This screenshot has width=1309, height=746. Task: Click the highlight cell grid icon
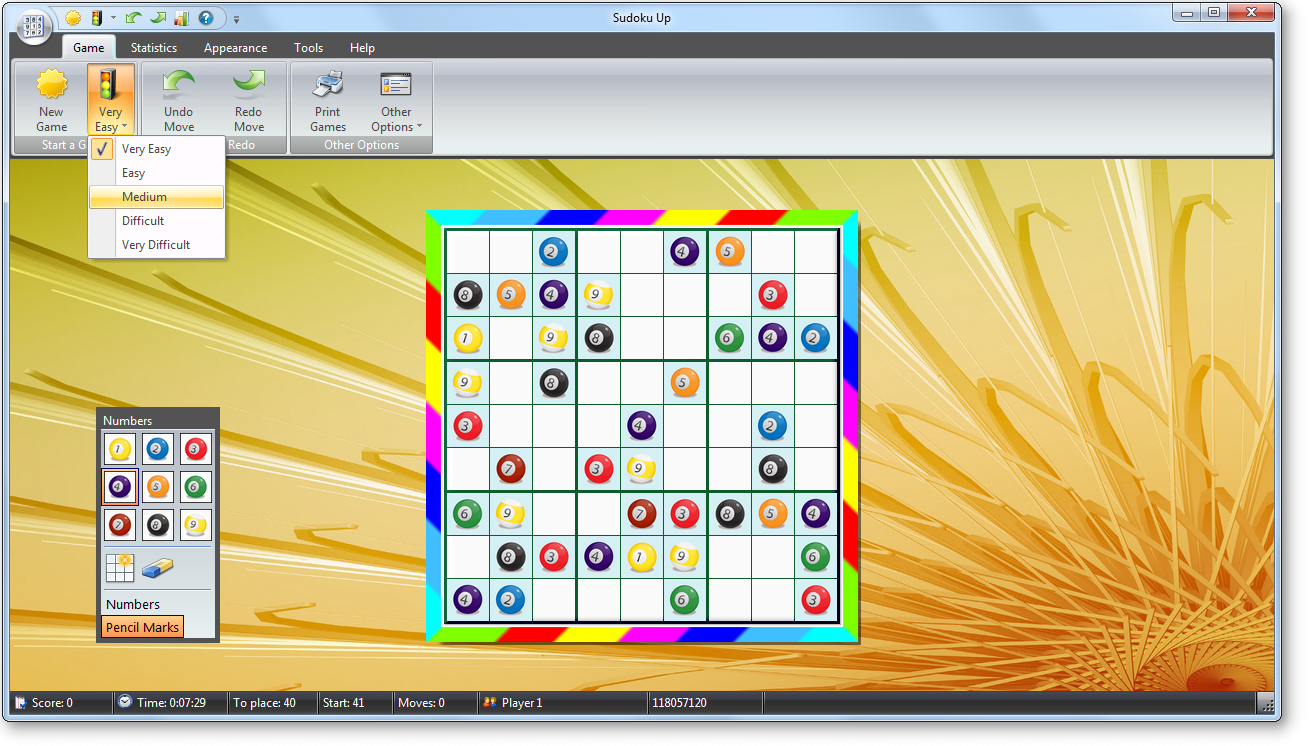[118, 568]
